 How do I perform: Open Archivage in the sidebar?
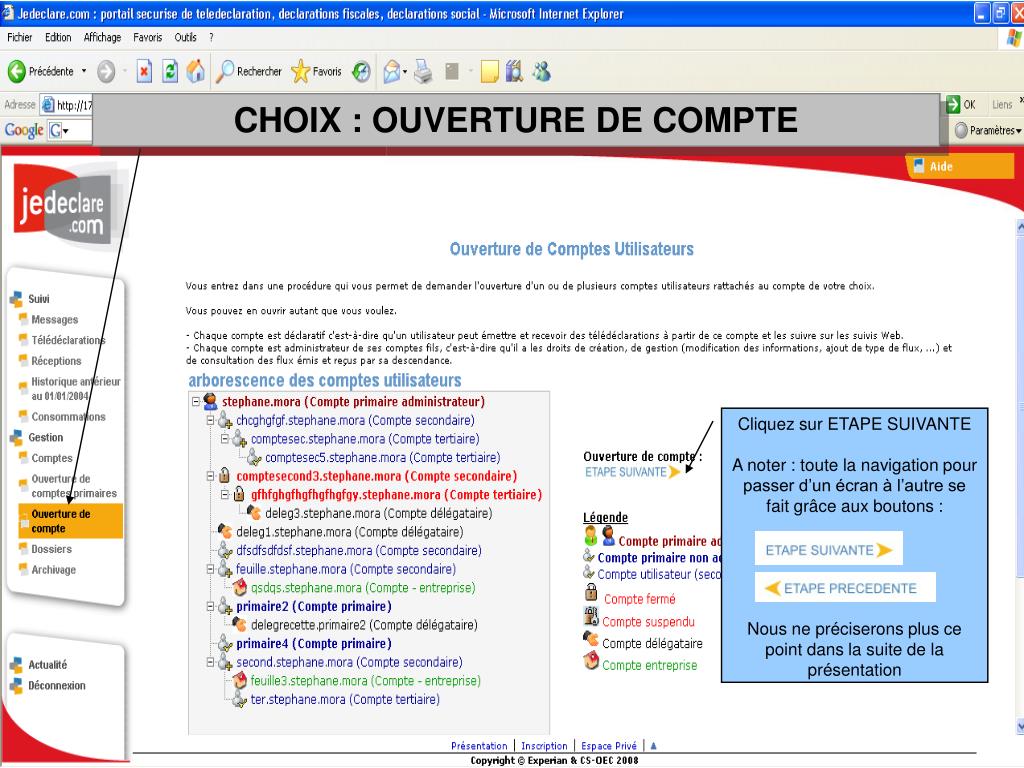(x=54, y=570)
